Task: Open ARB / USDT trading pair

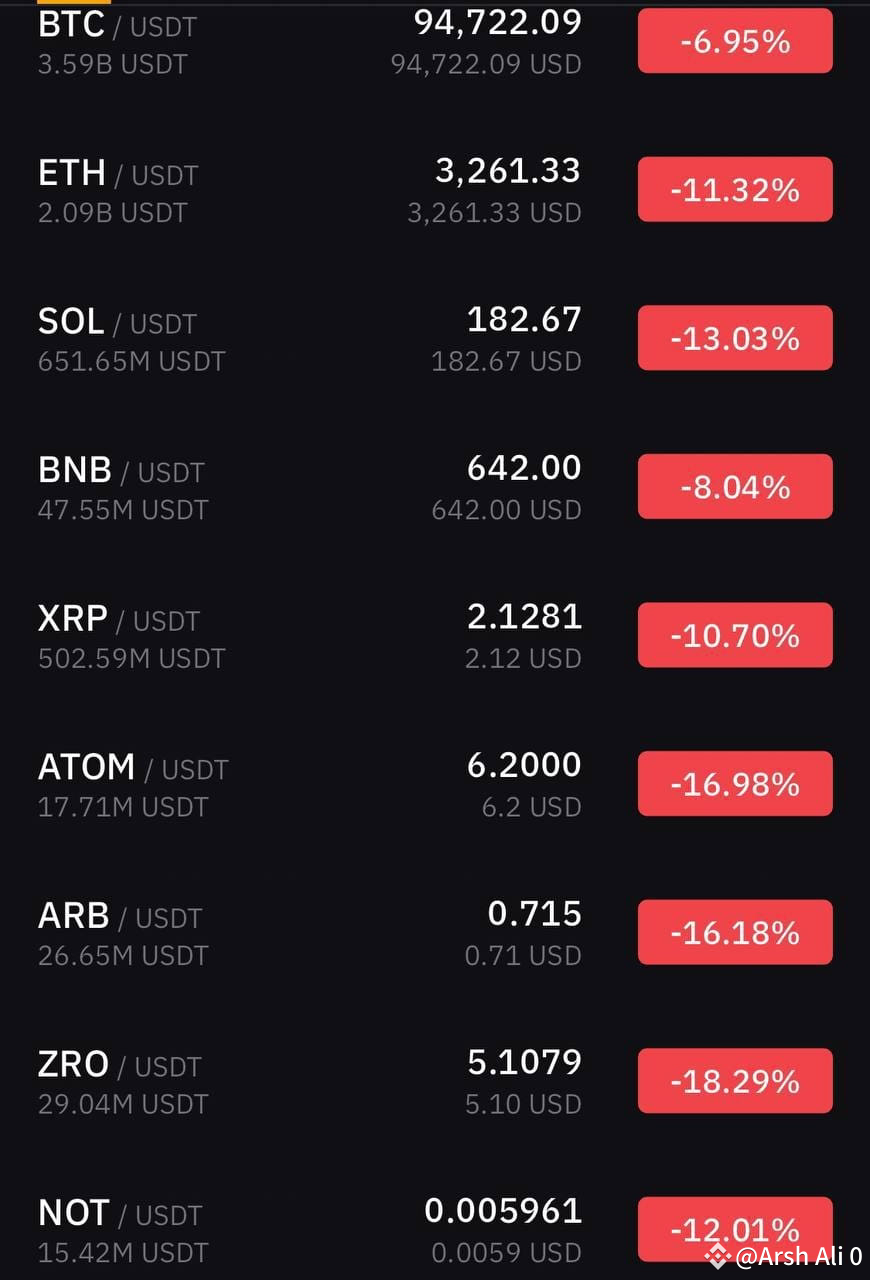Action: click(x=435, y=933)
